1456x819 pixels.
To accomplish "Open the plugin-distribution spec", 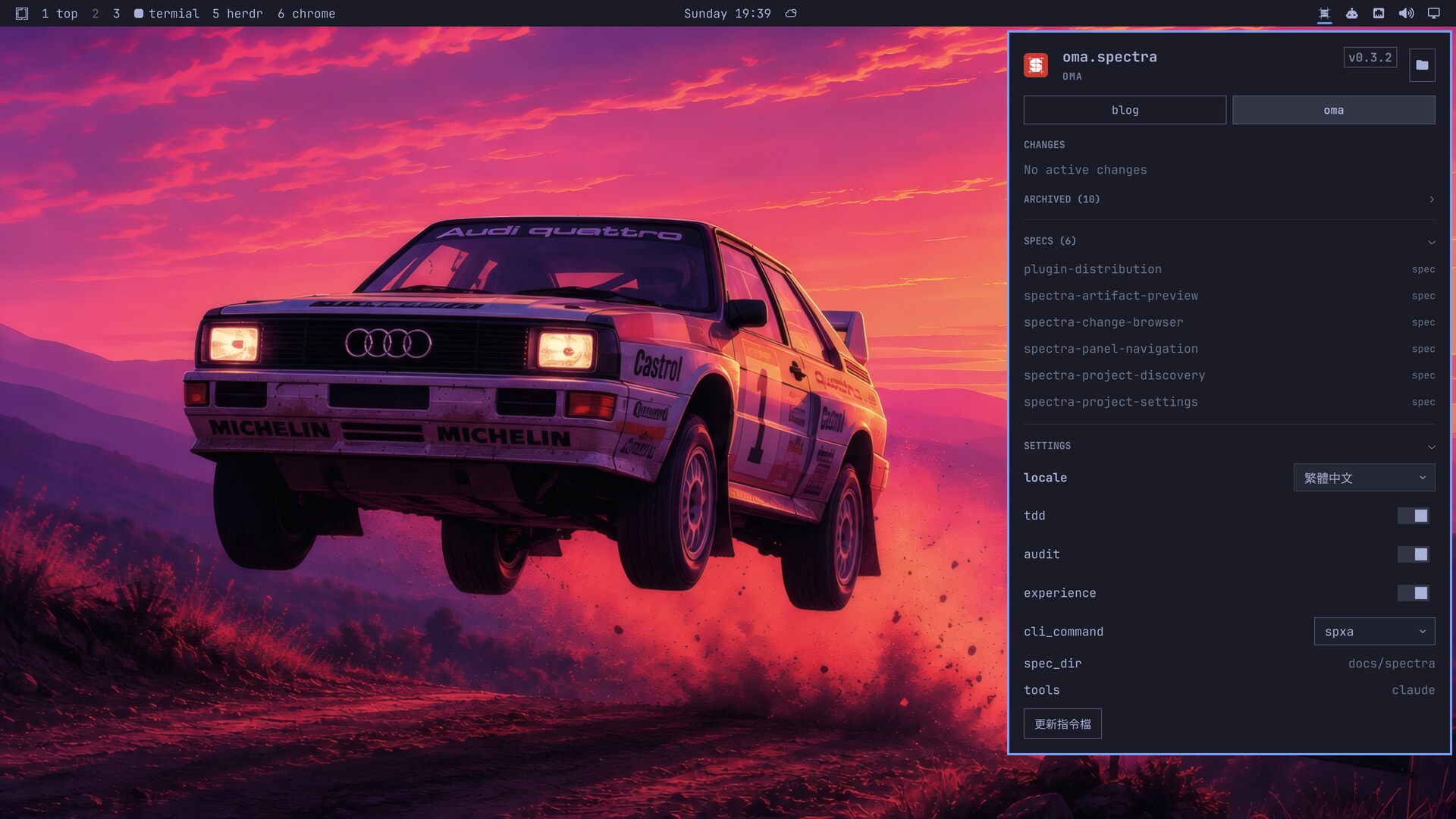I will point(1229,269).
